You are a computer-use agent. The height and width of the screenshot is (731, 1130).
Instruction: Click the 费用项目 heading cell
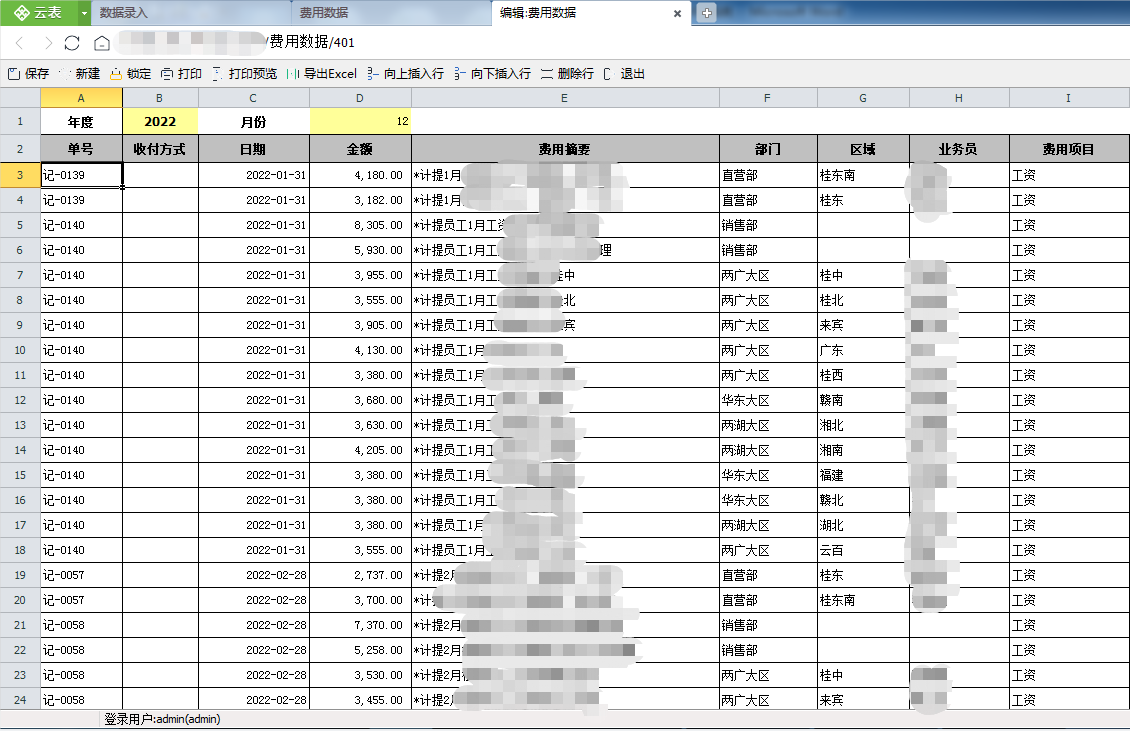1069,149
